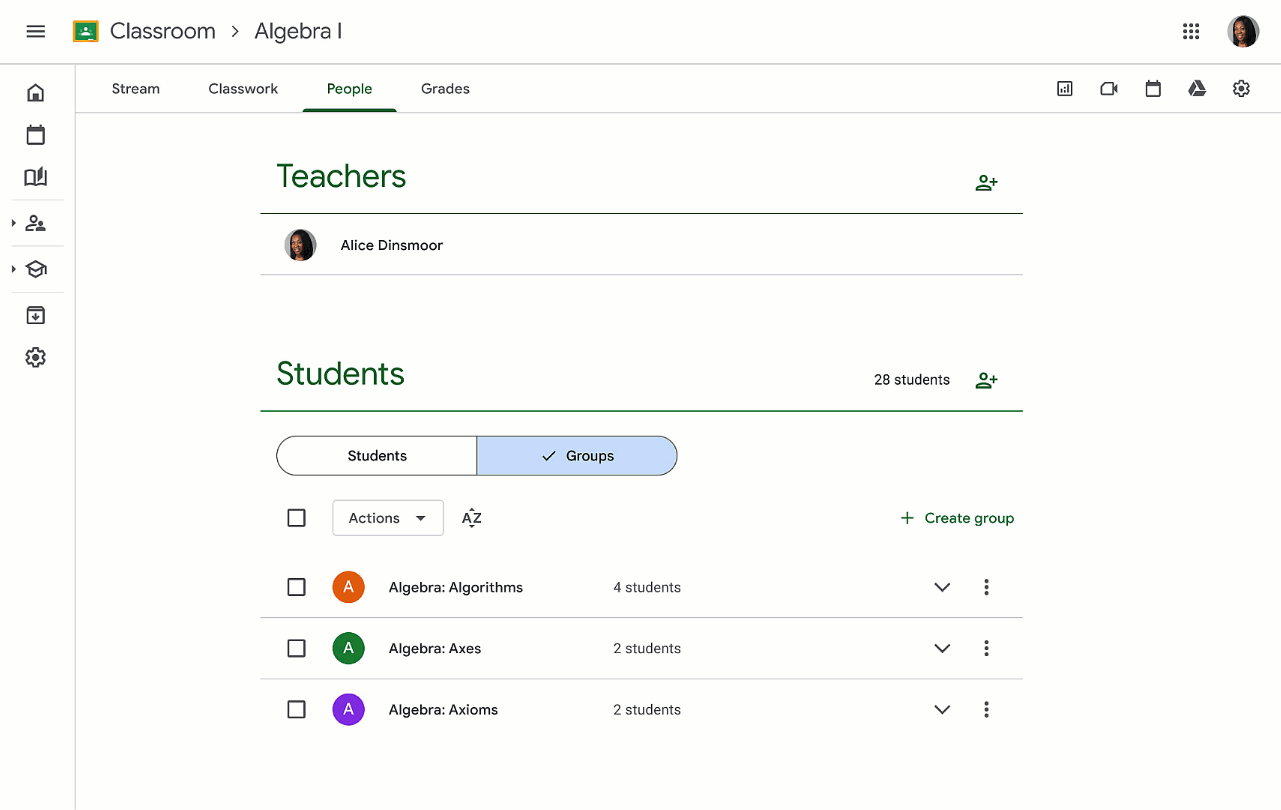The height and width of the screenshot is (810, 1281).
Task: Click invite students icon
Action: point(986,380)
